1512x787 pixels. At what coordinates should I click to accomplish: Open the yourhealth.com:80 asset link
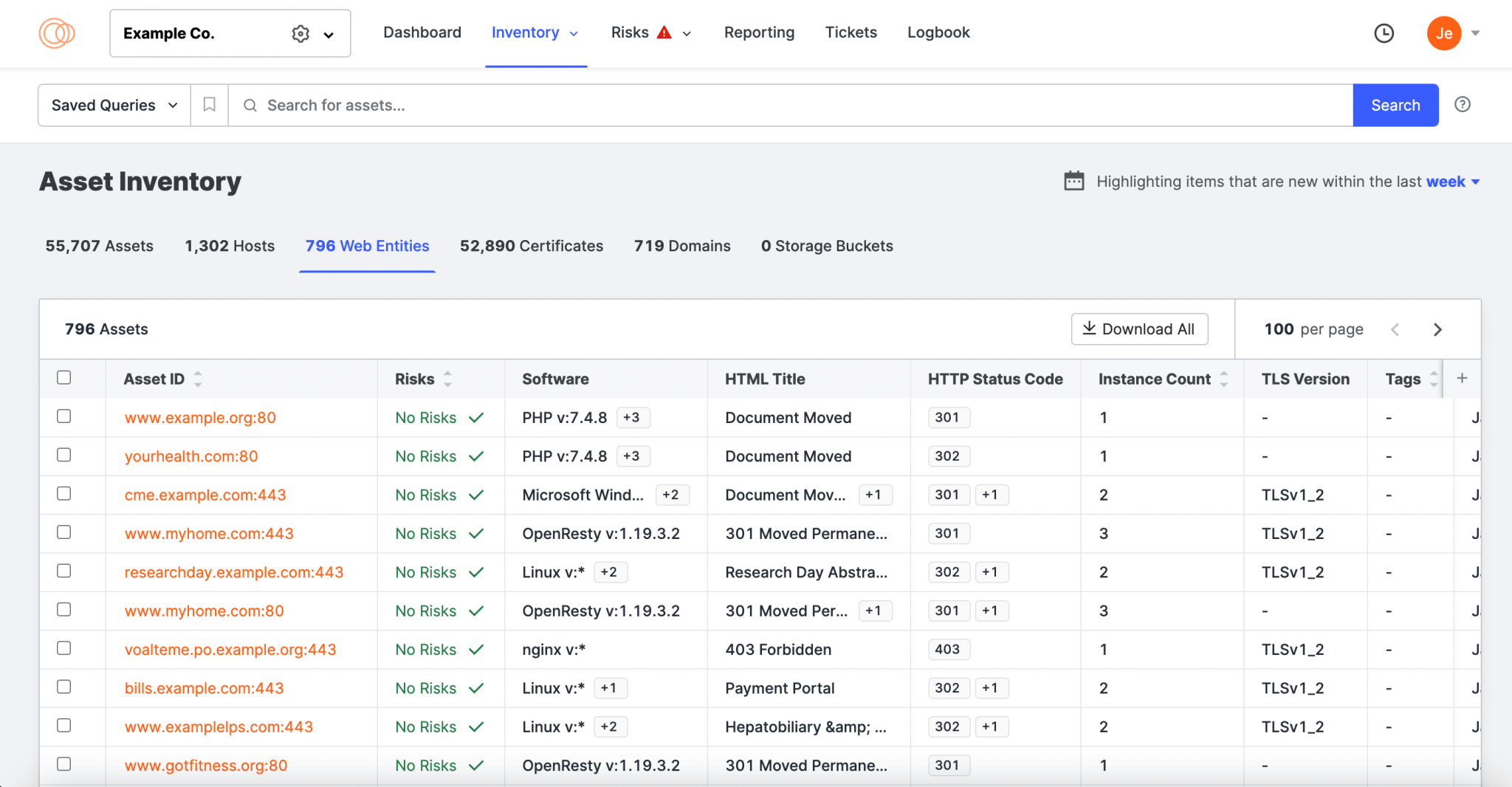pyautogui.click(x=191, y=456)
